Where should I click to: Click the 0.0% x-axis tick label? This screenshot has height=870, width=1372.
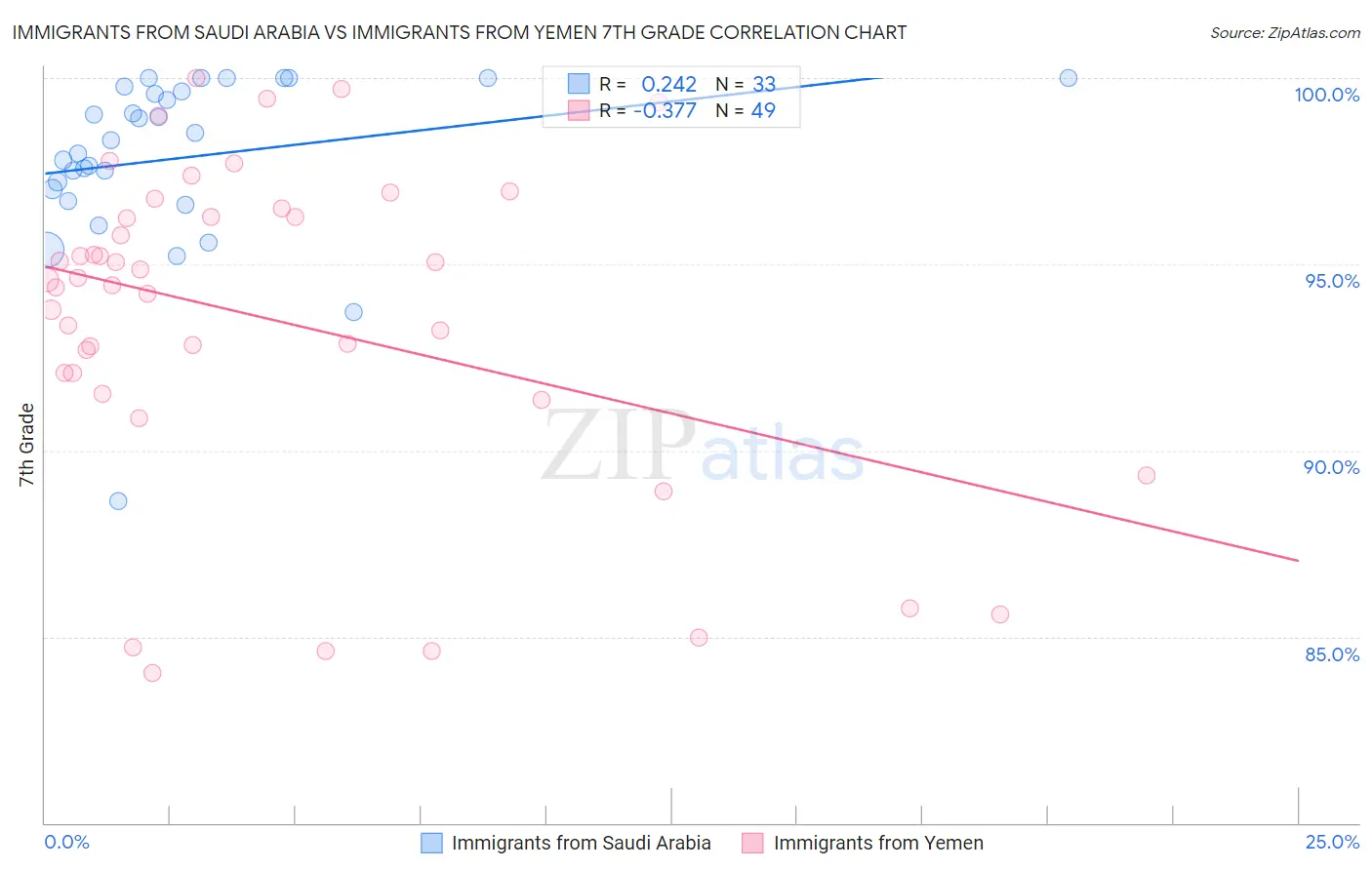click(x=67, y=842)
